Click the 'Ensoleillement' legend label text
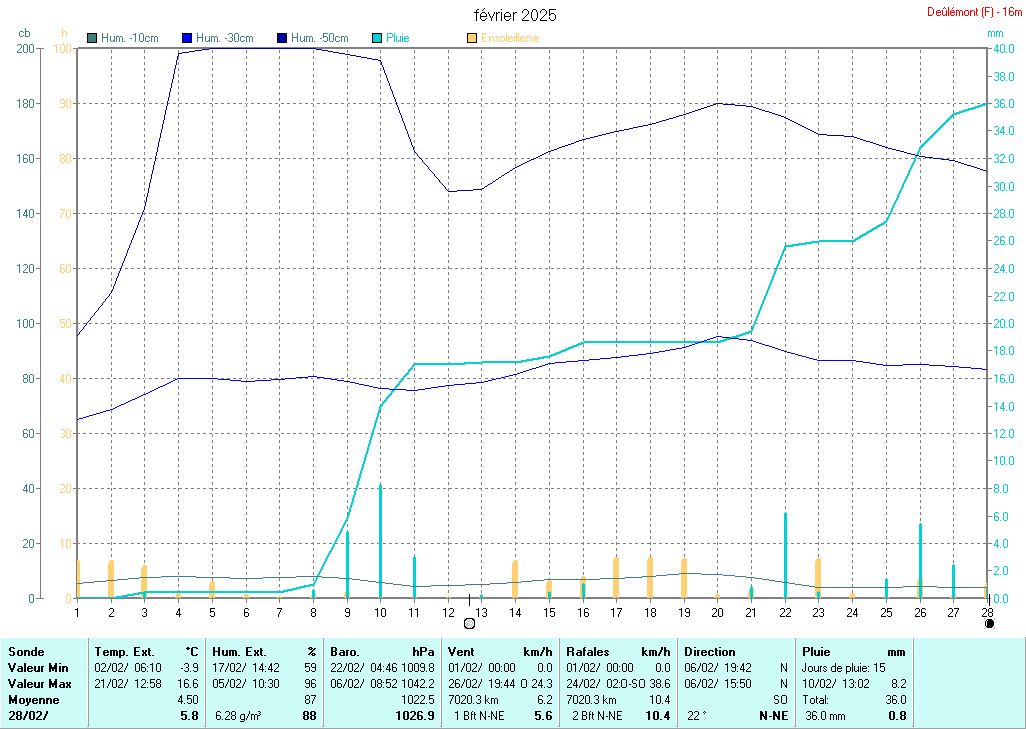1026x729 pixels. click(510, 38)
